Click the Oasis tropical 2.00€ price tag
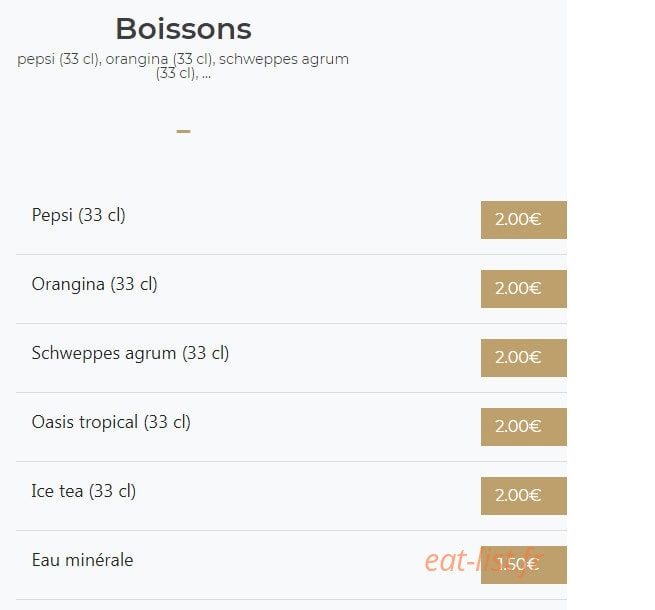 [x=523, y=427]
